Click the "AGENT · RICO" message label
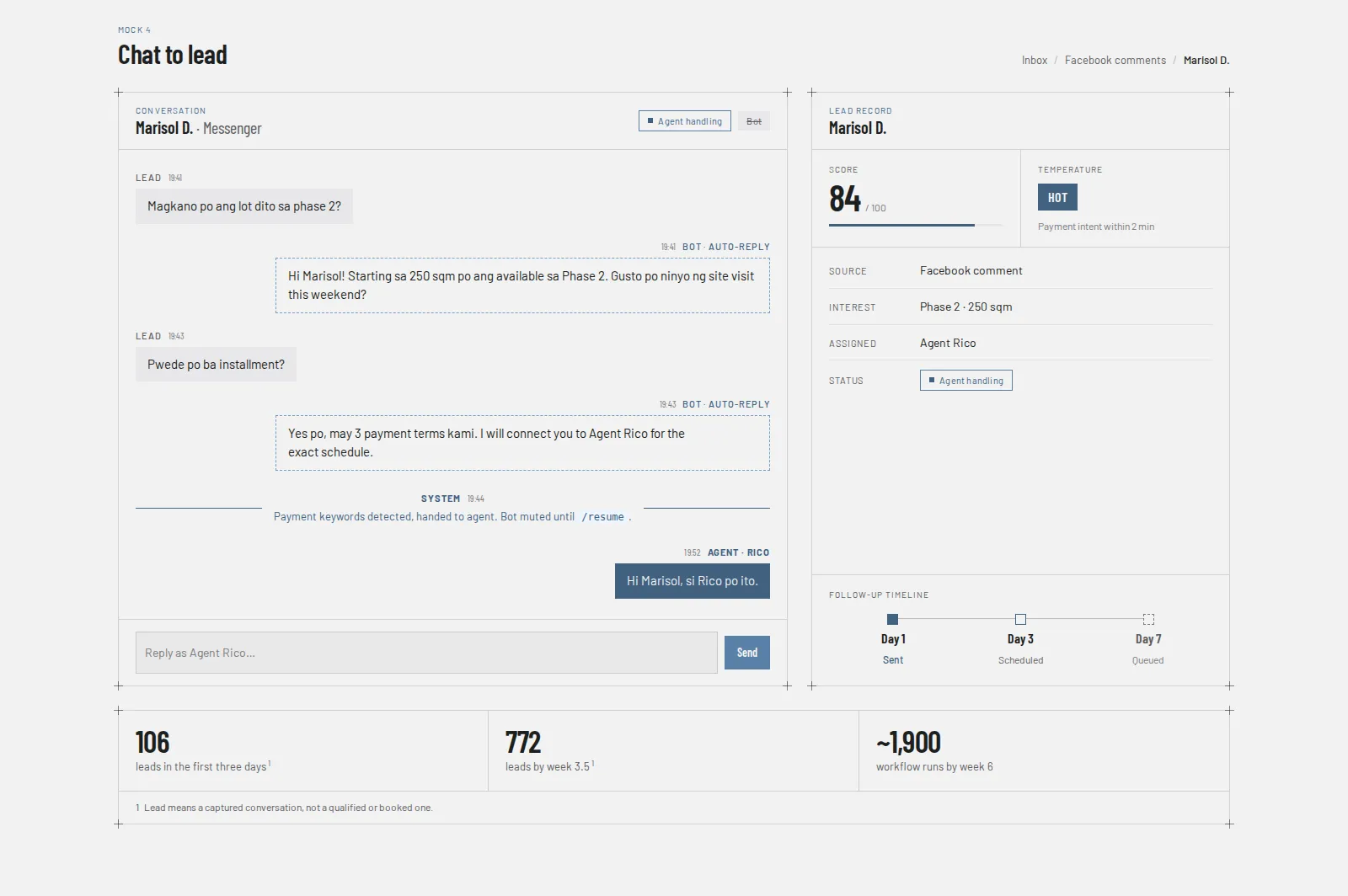 tap(738, 552)
